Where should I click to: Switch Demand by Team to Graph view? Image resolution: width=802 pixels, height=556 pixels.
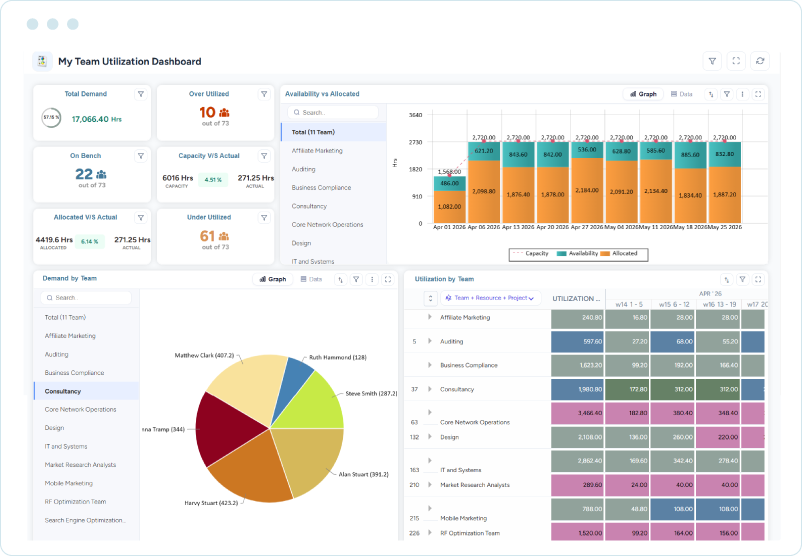coord(273,279)
